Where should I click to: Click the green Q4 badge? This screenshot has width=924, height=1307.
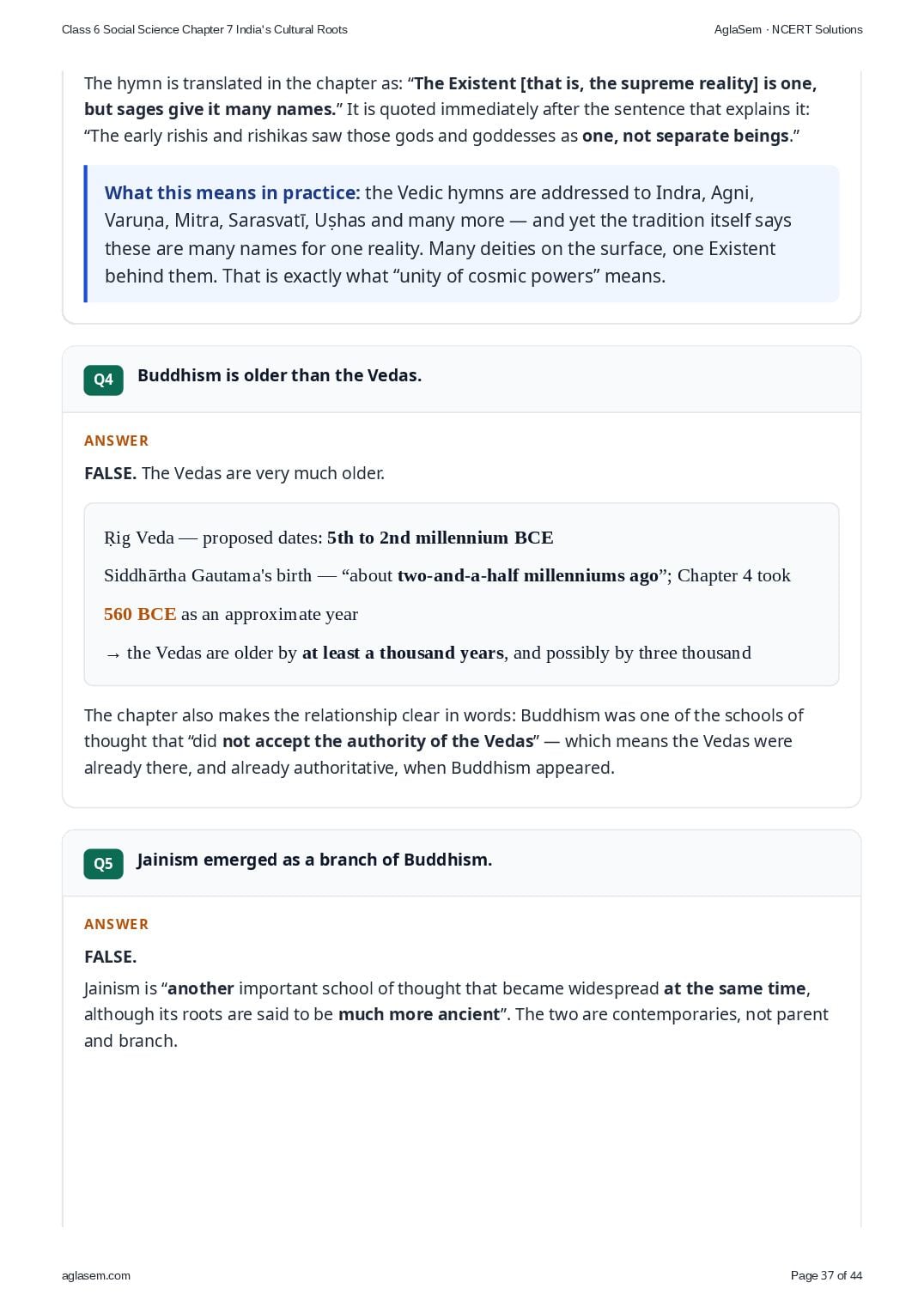point(103,380)
